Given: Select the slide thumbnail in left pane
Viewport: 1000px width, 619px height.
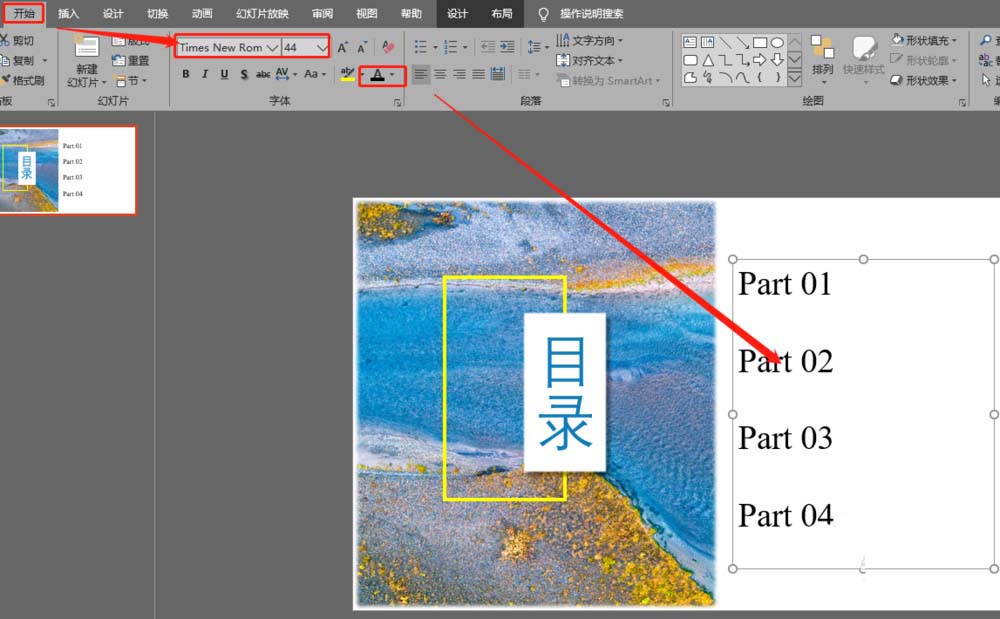Looking at the screenshot, I should pos(67,170).
